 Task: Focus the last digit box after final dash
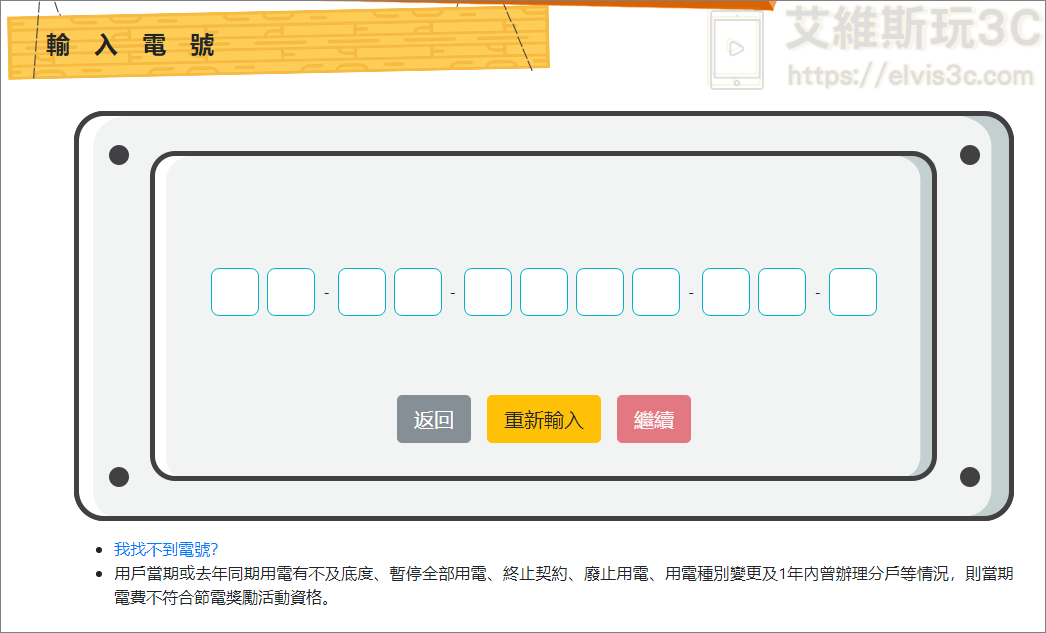[853, 292]
